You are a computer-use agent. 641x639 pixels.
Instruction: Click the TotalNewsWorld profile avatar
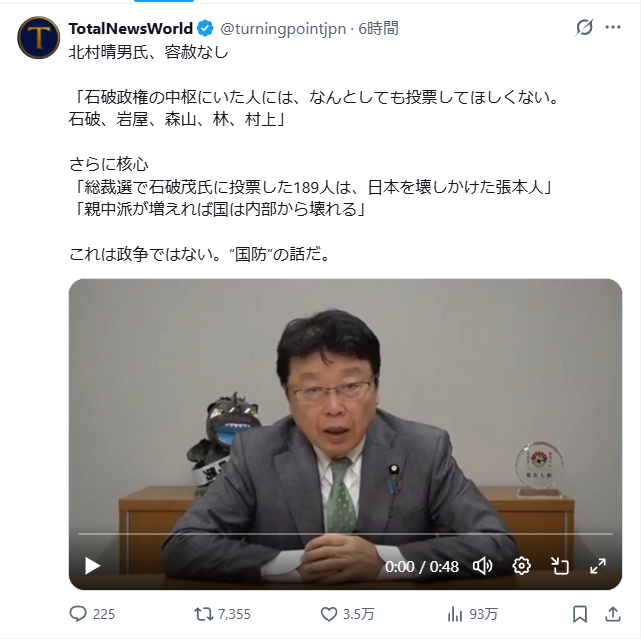[38, 38]
